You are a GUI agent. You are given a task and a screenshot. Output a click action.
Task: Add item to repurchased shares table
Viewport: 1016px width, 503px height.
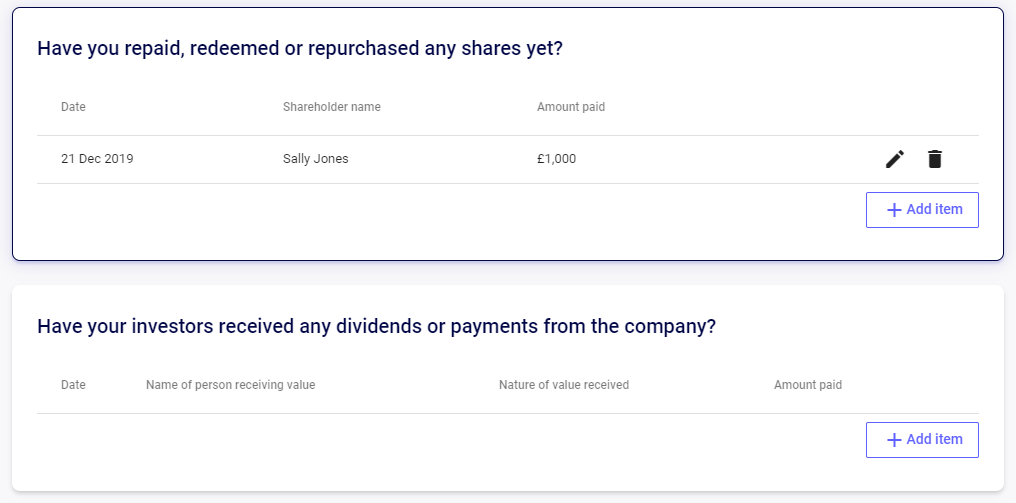pyautogui.click(x=922, y=210)
